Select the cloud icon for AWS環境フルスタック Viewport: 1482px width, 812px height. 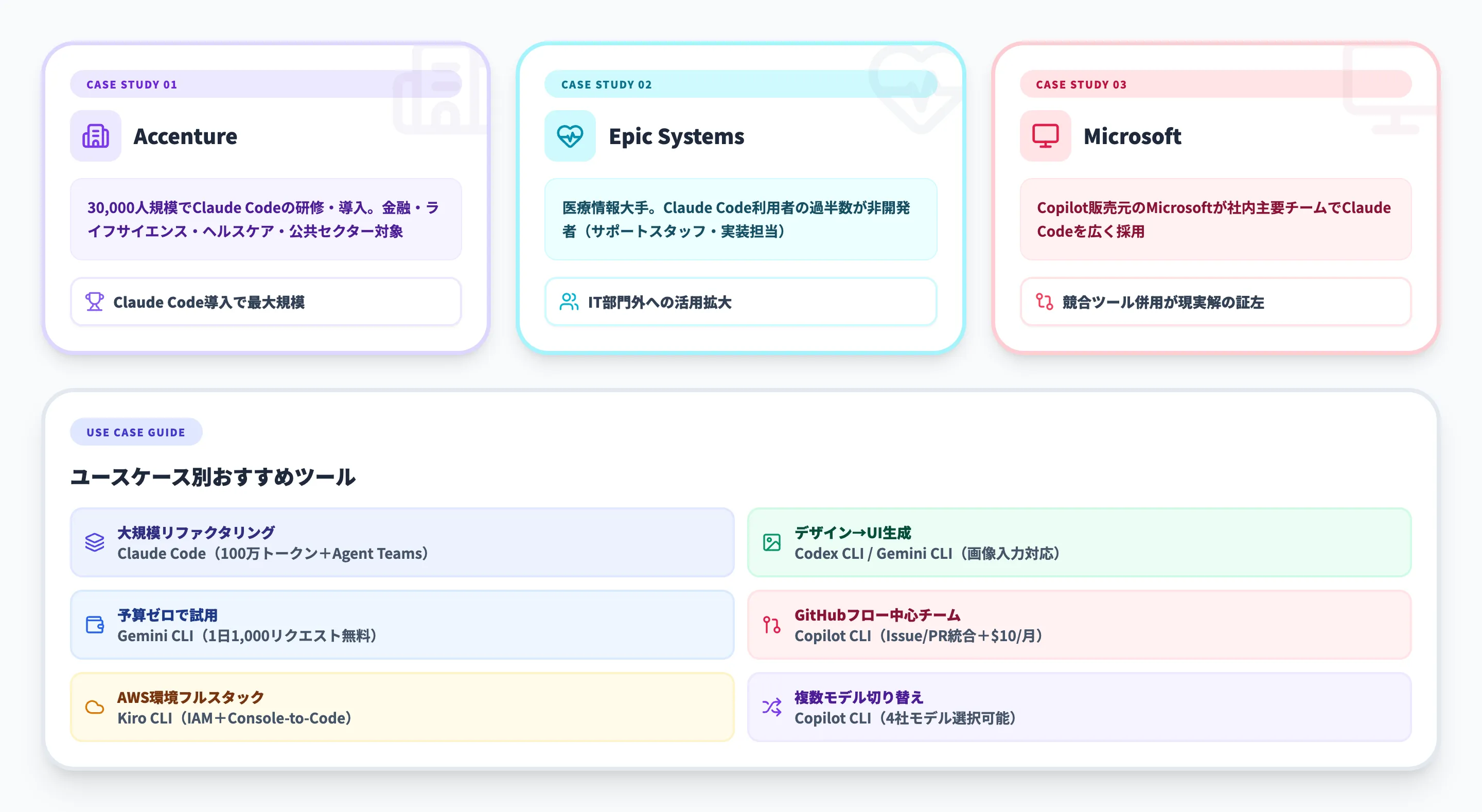pos(95,707)
